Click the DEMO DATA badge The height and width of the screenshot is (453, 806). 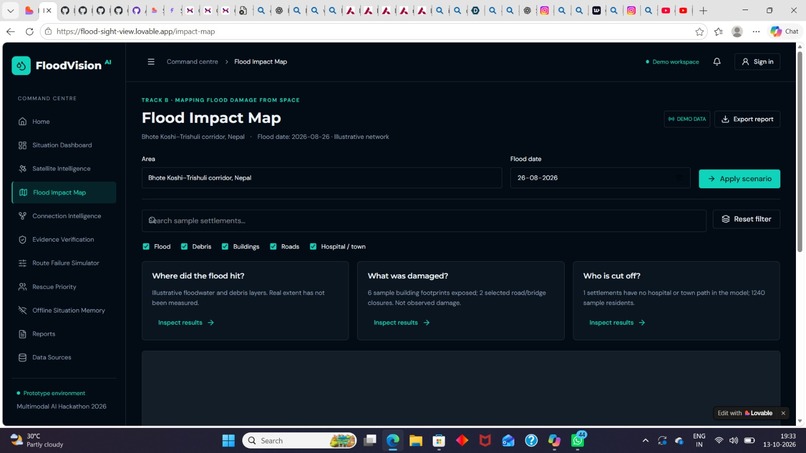click(687, 119)
